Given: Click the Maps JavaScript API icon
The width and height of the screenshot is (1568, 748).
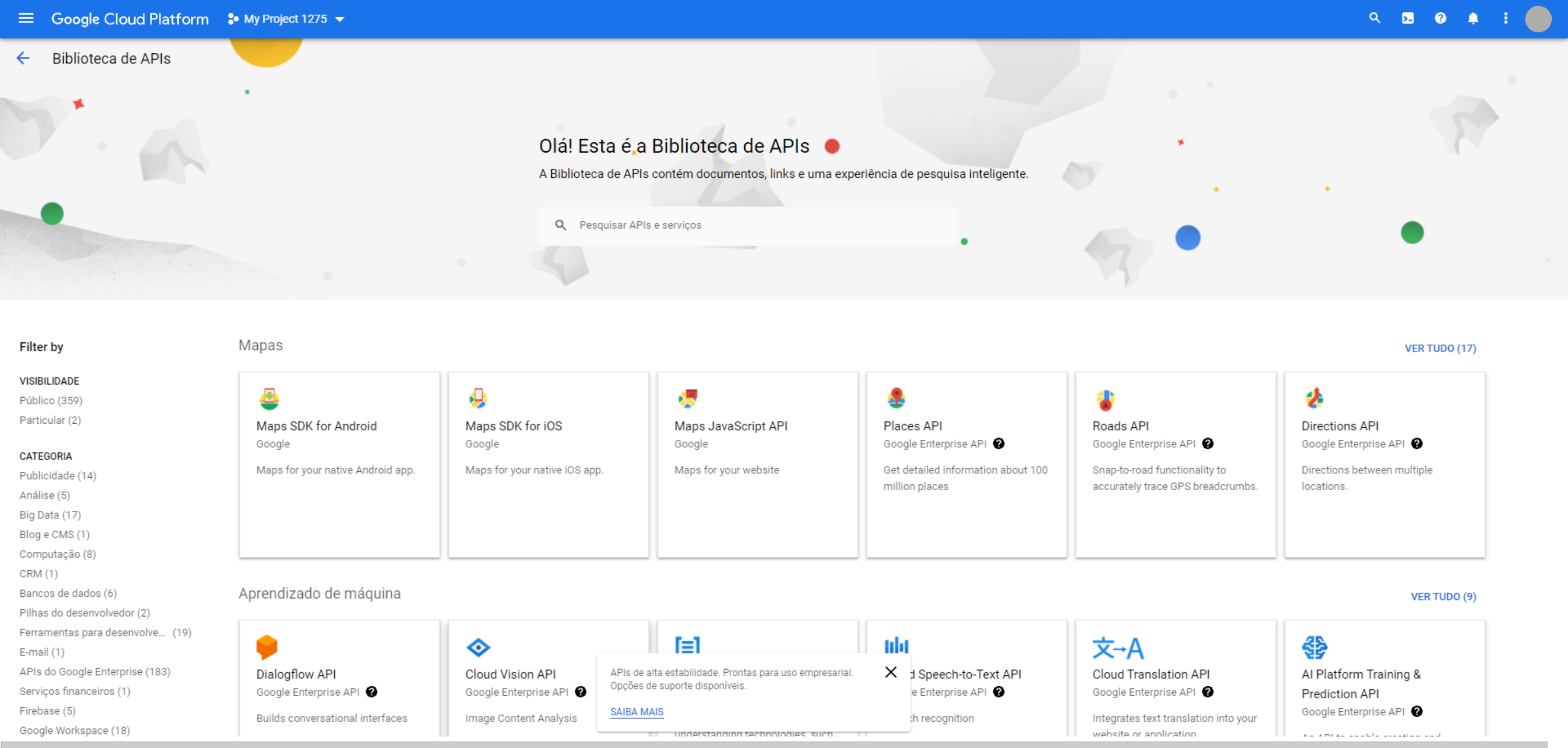Looking at the screenshot, I should tap(688, 399).
